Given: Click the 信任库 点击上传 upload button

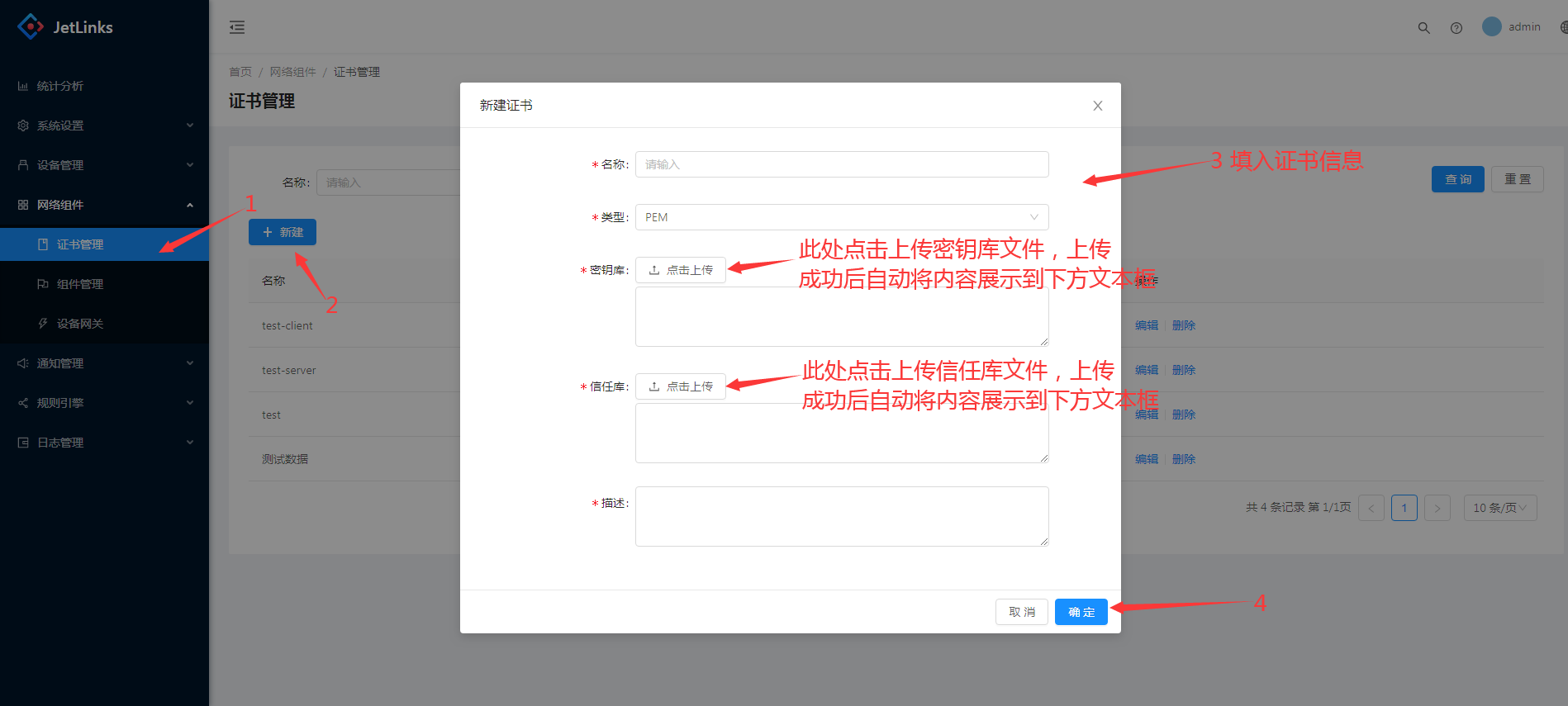Looking at the screenshot, I should coord(680,386).
